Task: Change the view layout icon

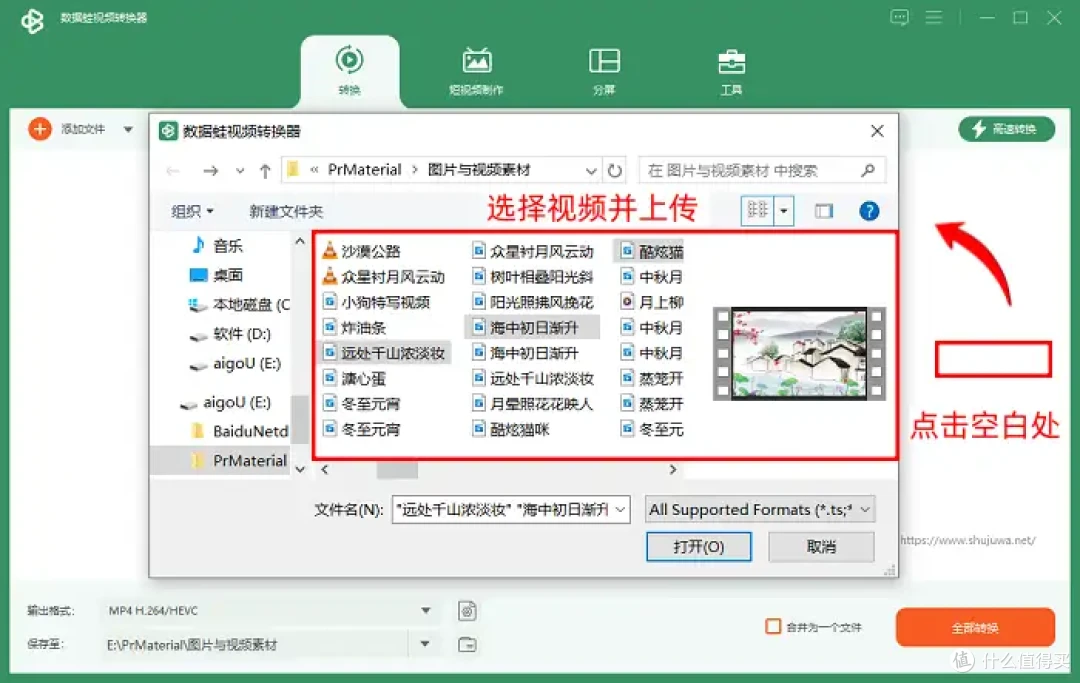Action: [x=758, y=211]
